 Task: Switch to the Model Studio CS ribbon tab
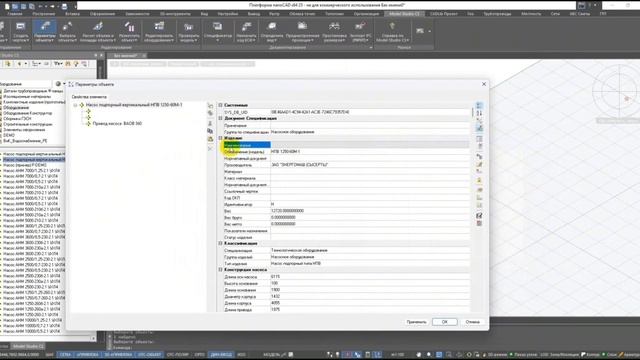[404, 14]
